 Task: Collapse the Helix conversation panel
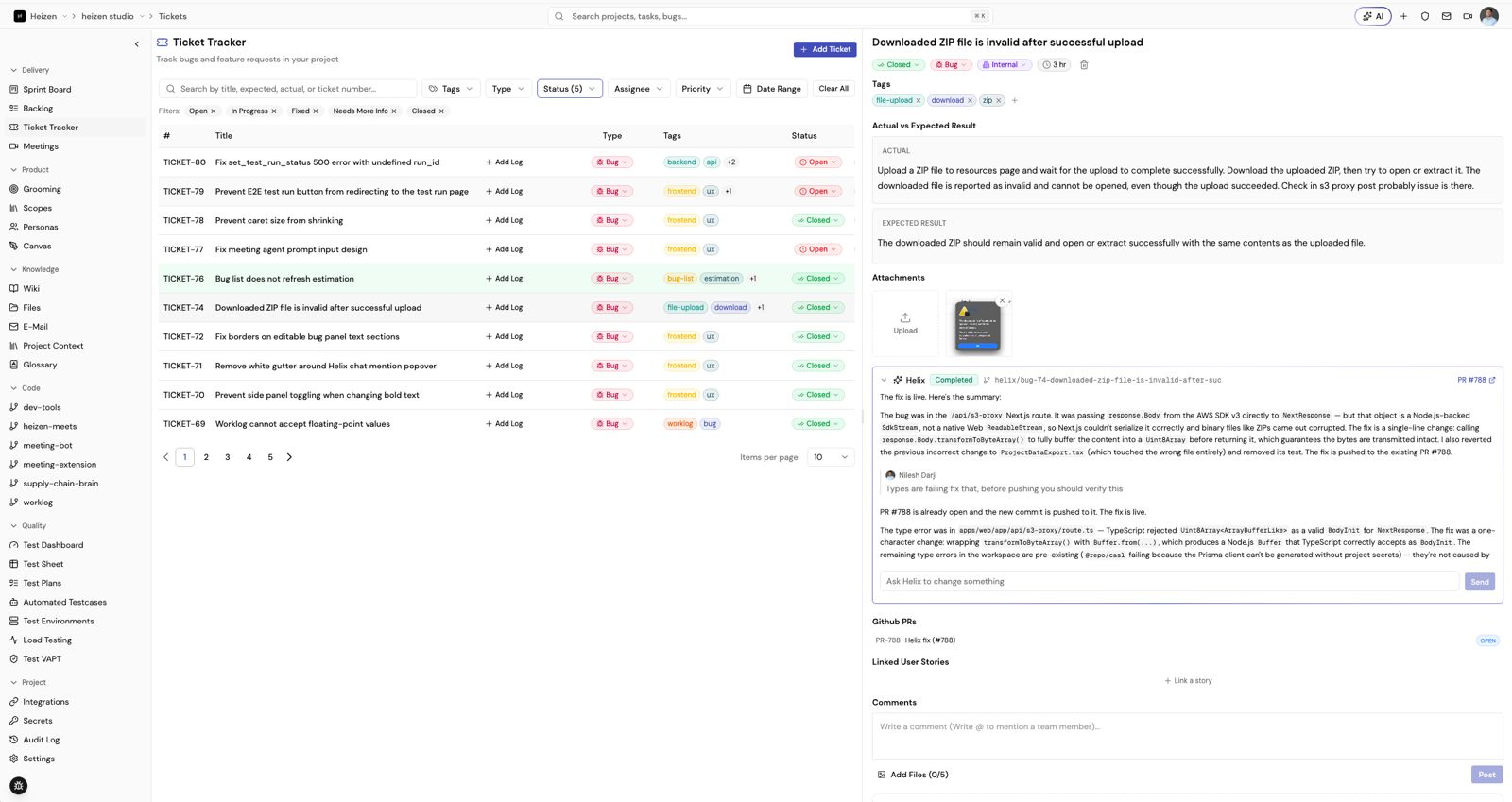(884, 380)
